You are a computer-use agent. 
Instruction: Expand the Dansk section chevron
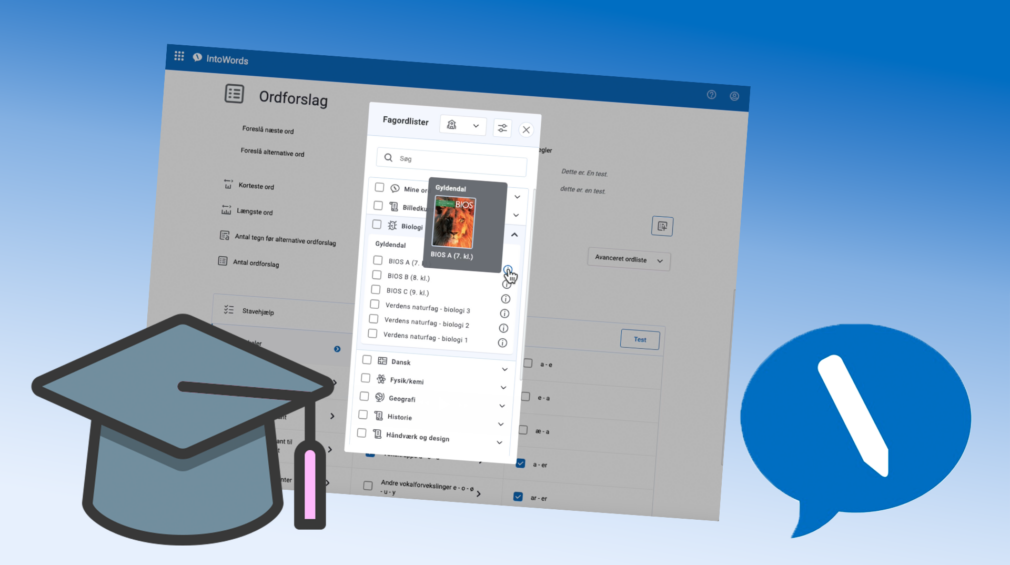point(505,370)
